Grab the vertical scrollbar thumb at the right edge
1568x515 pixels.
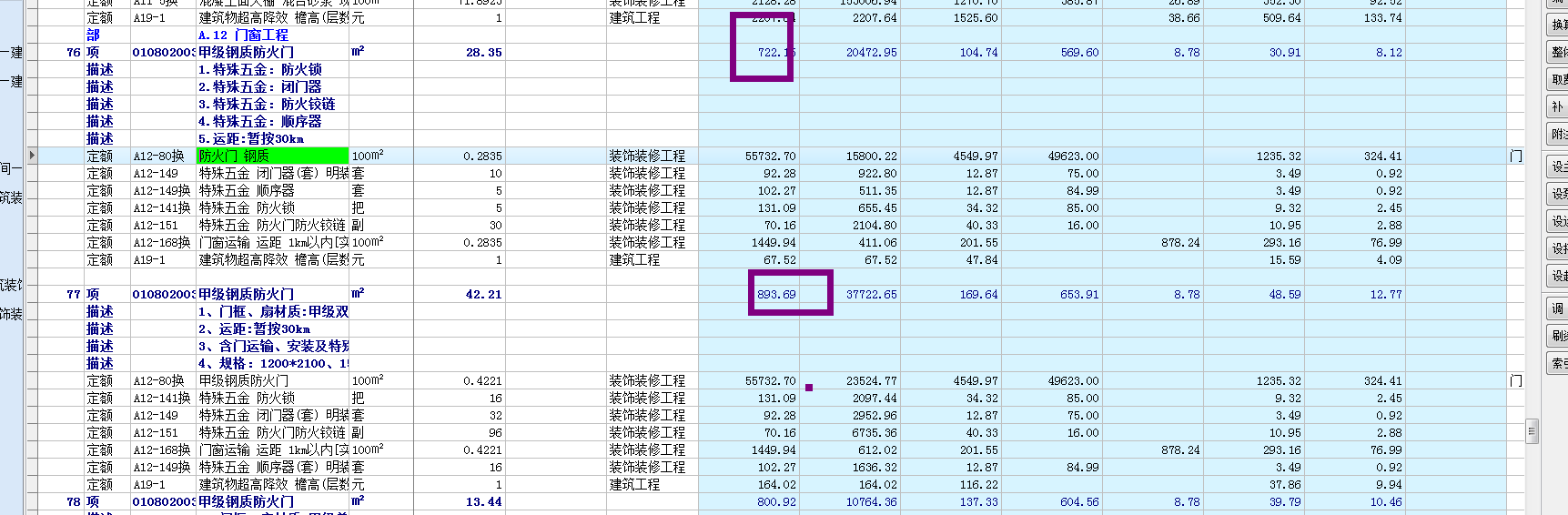[x=1532, y=431]
